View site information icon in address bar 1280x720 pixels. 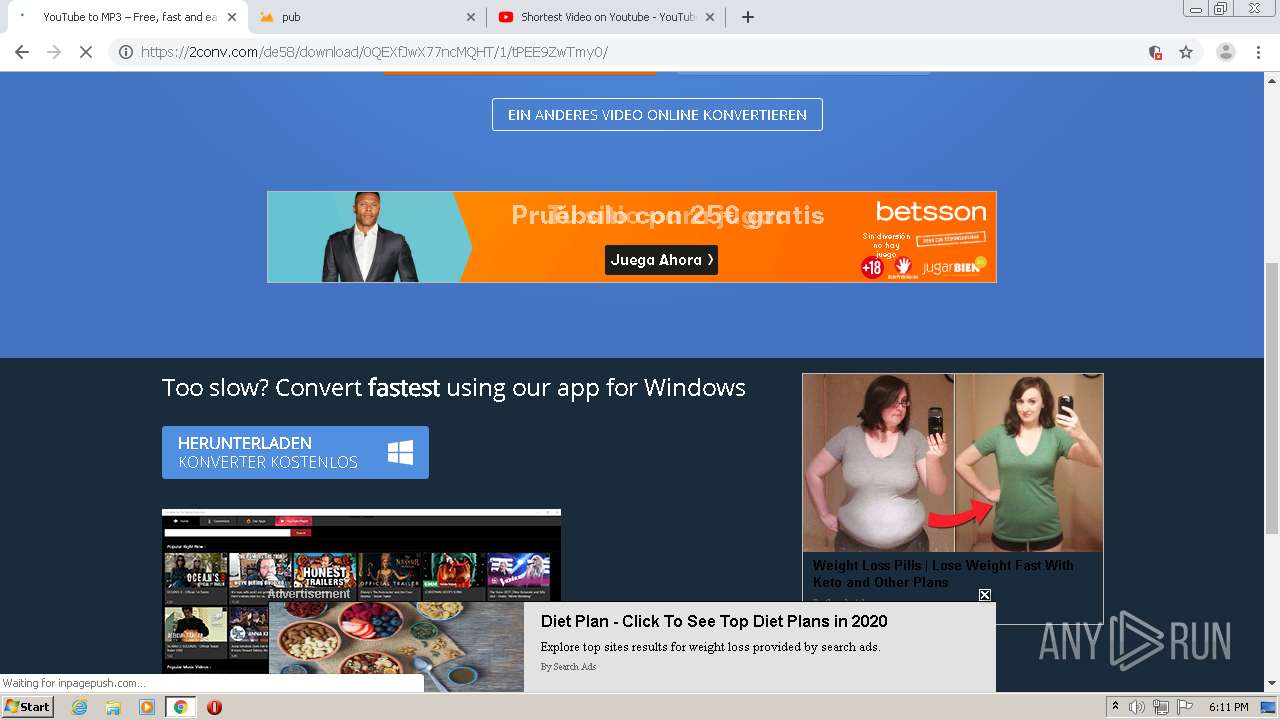[126, 52]
